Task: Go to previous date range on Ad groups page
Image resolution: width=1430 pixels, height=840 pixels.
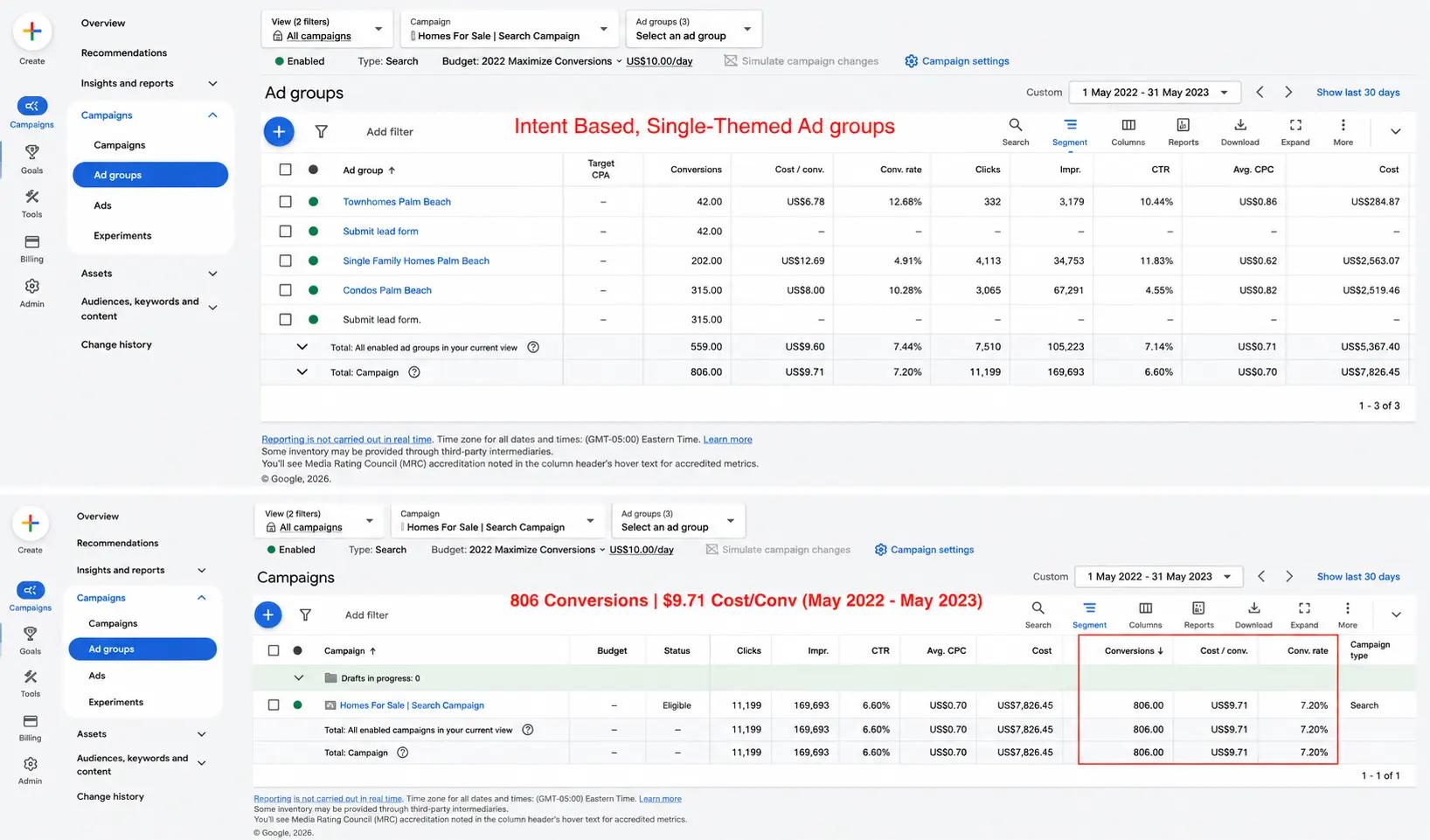Action: click(1260, 92)
